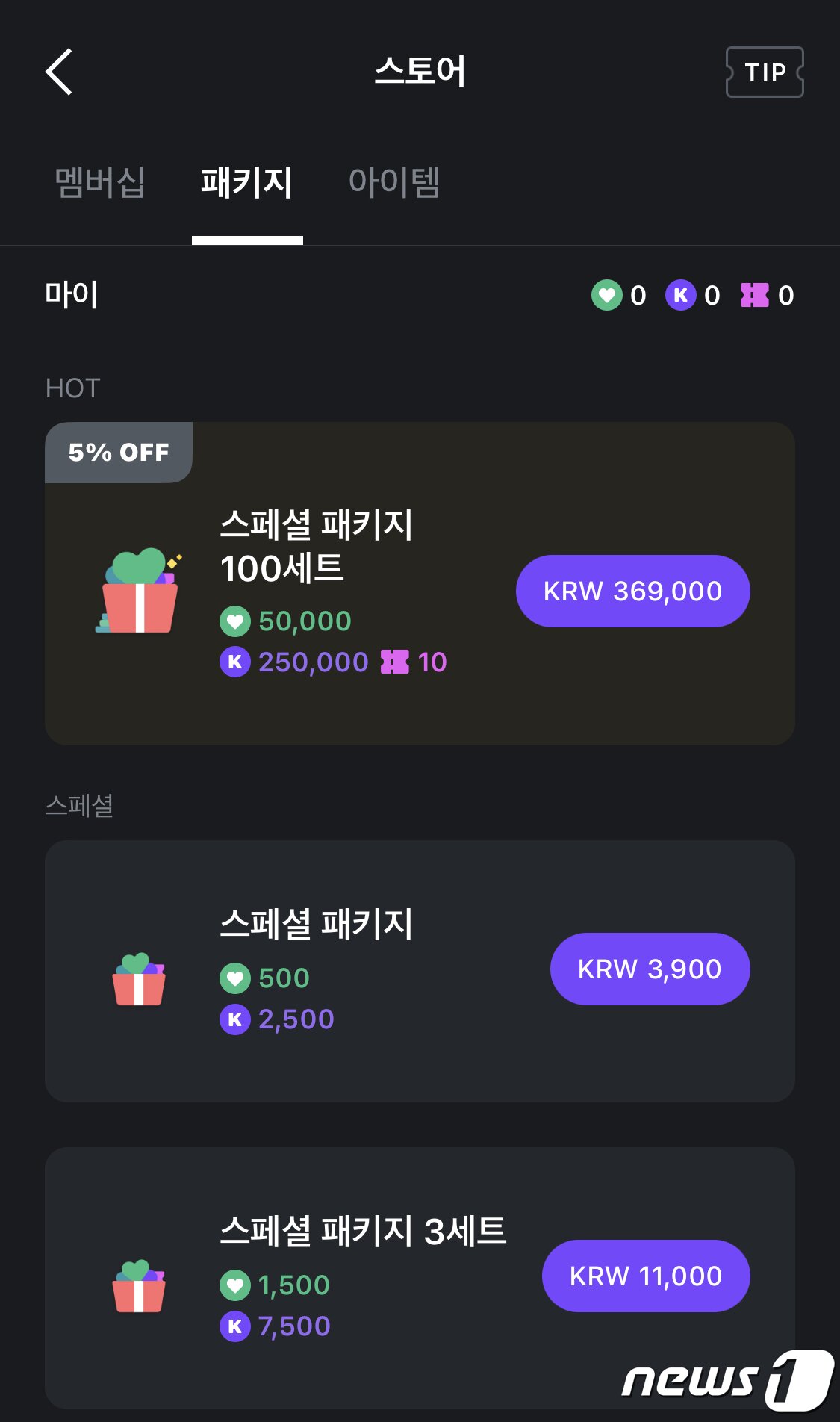Tap the ticket icon beside 10
Screen dimensions: 840x1422
[x=395, y=662]
